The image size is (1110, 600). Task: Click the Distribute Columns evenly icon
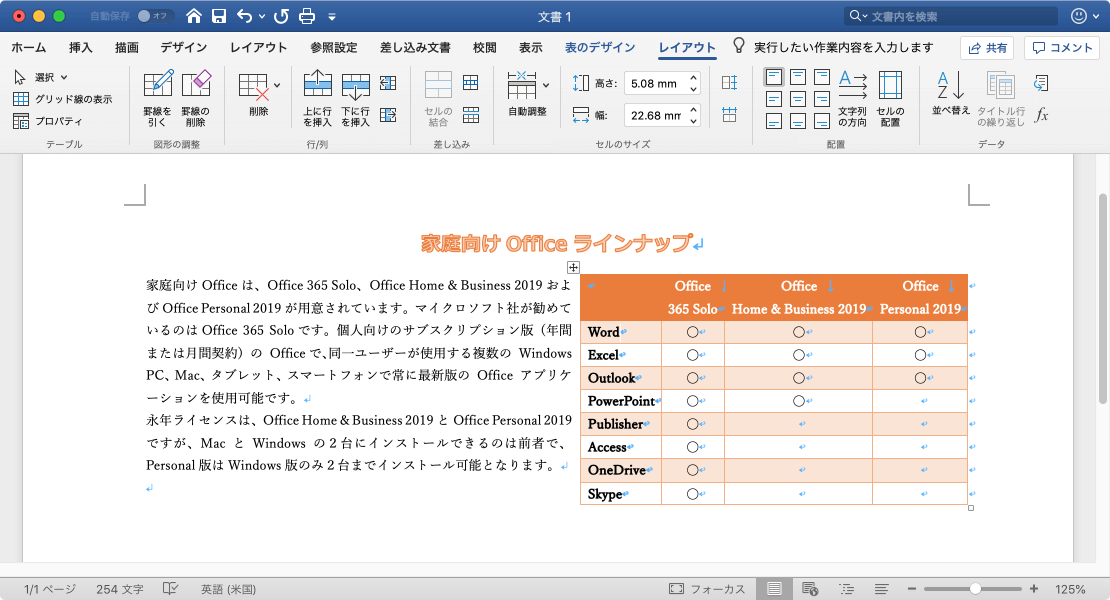click(729, 115)
